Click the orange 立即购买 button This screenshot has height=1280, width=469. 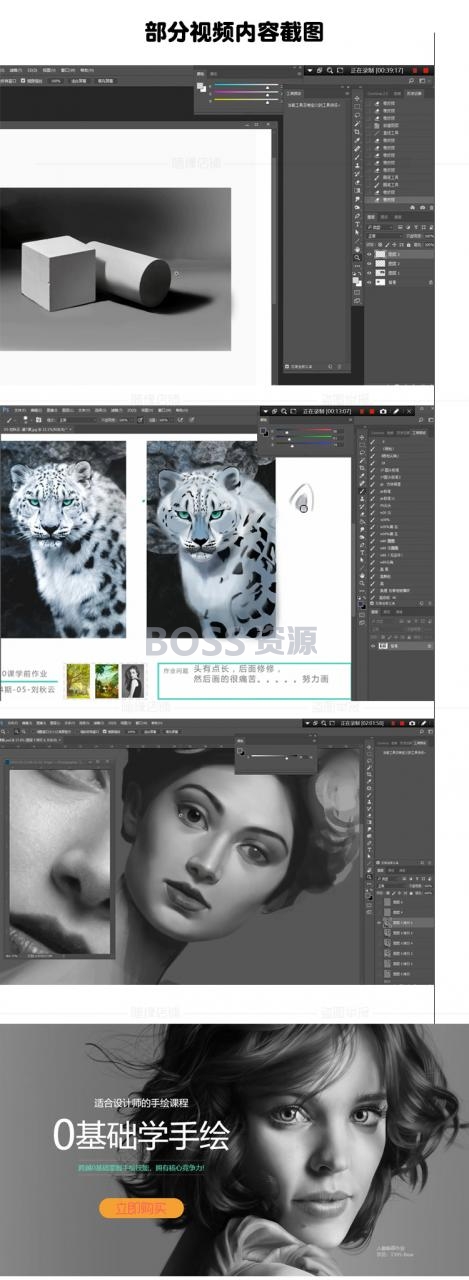(141, 1208)
